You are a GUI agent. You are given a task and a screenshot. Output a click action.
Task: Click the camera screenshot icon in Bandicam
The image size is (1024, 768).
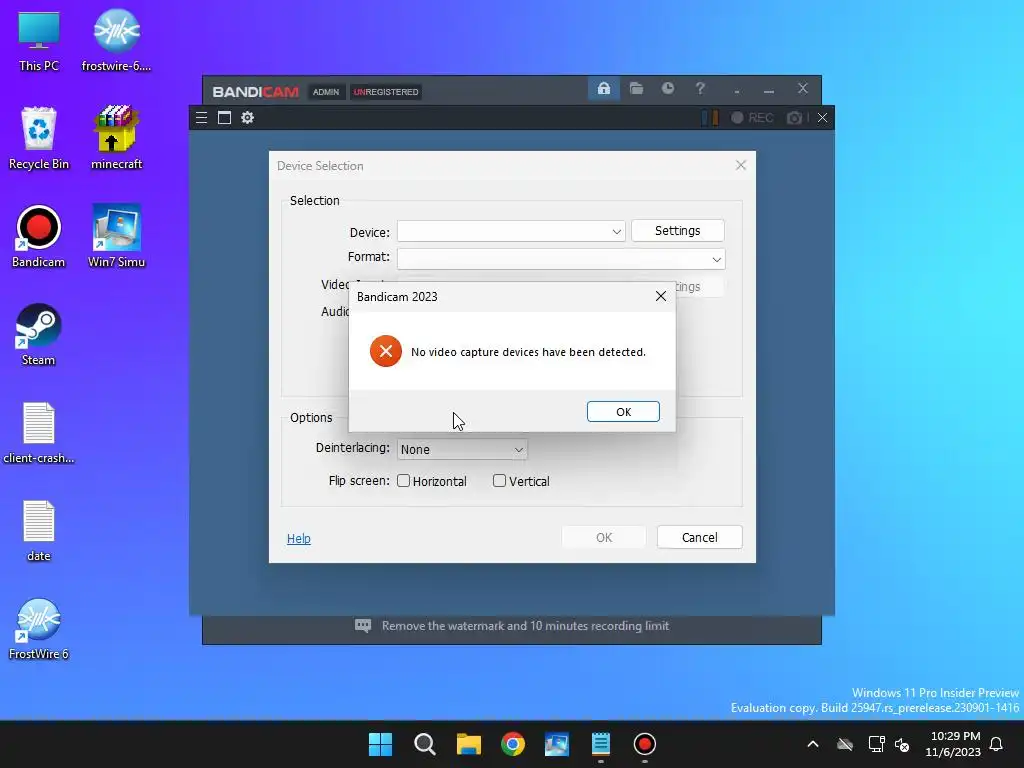tap(794, 118)
